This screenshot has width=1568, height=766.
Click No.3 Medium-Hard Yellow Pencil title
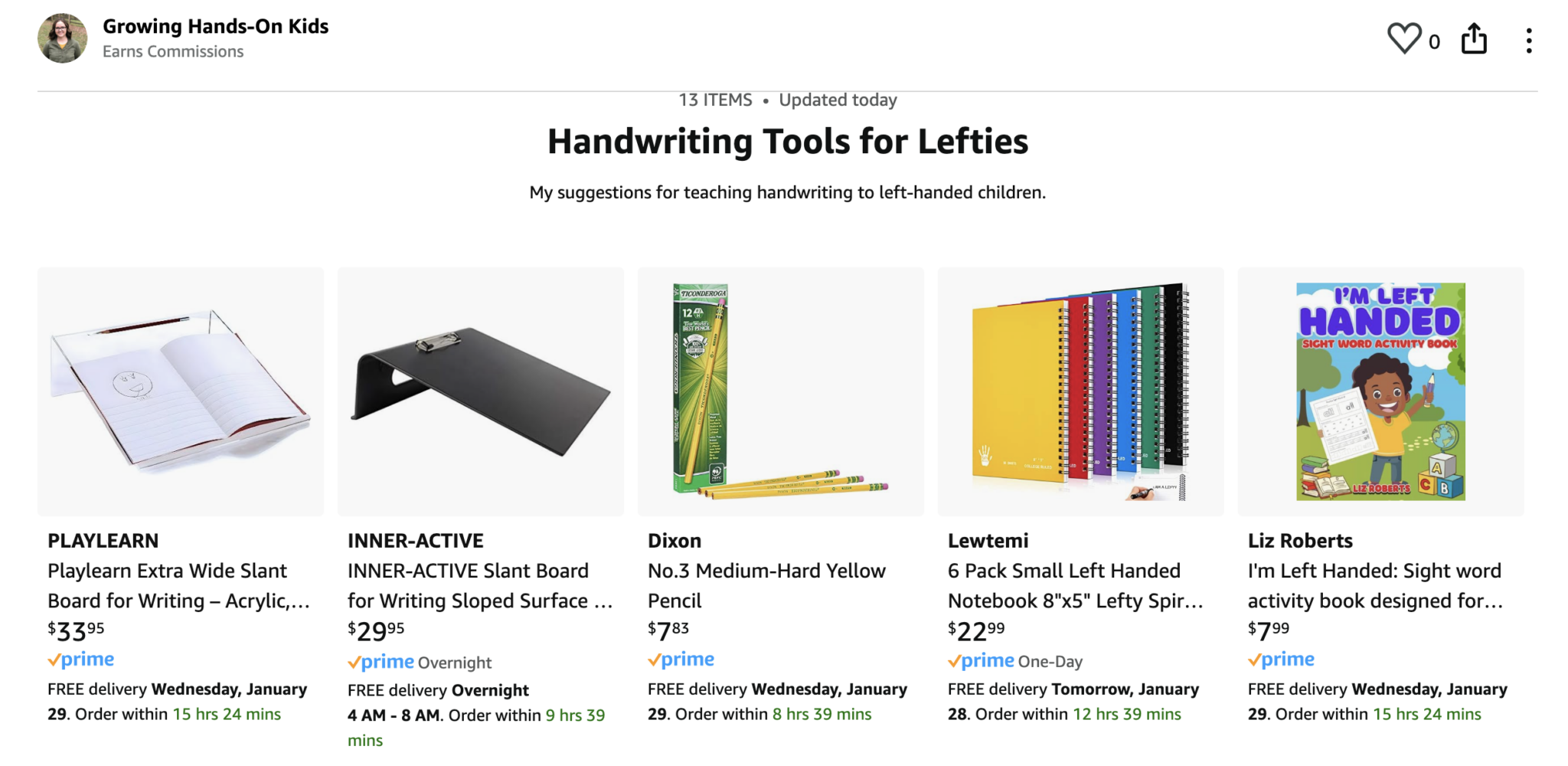[766, 586]
